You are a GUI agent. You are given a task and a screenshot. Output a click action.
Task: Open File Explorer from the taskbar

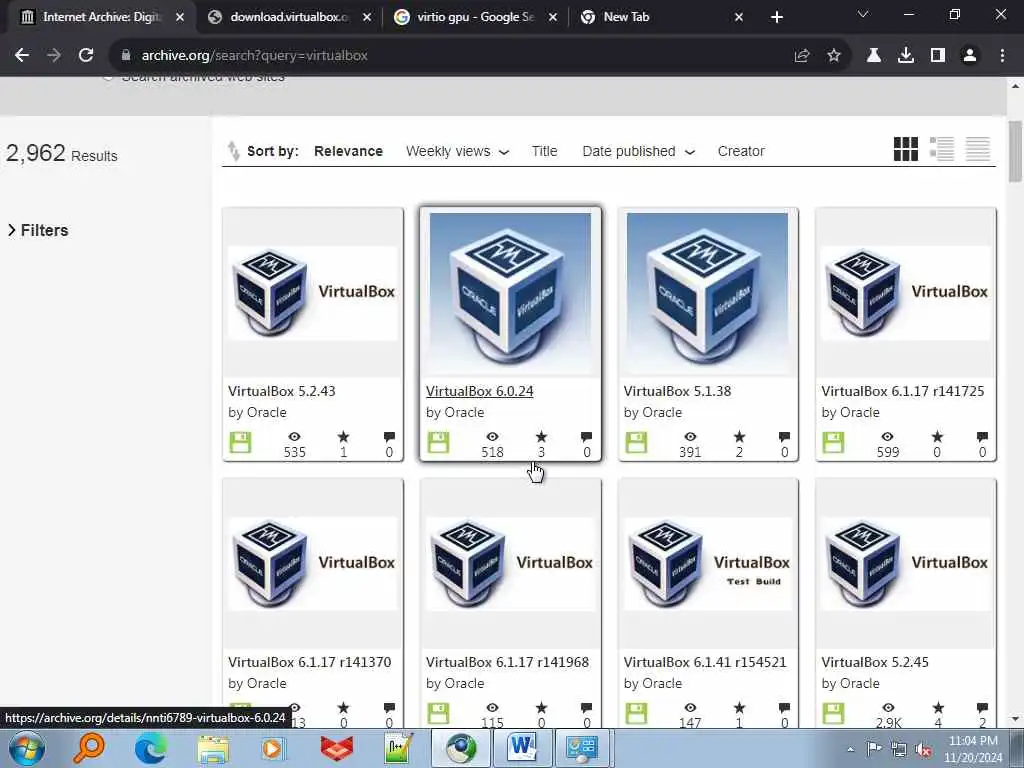213,748
